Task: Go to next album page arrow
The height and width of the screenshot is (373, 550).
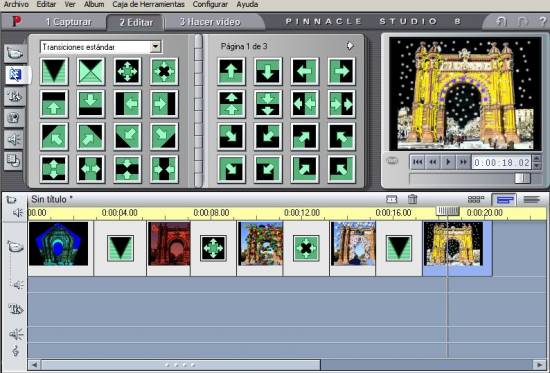Action: point(349,46)
